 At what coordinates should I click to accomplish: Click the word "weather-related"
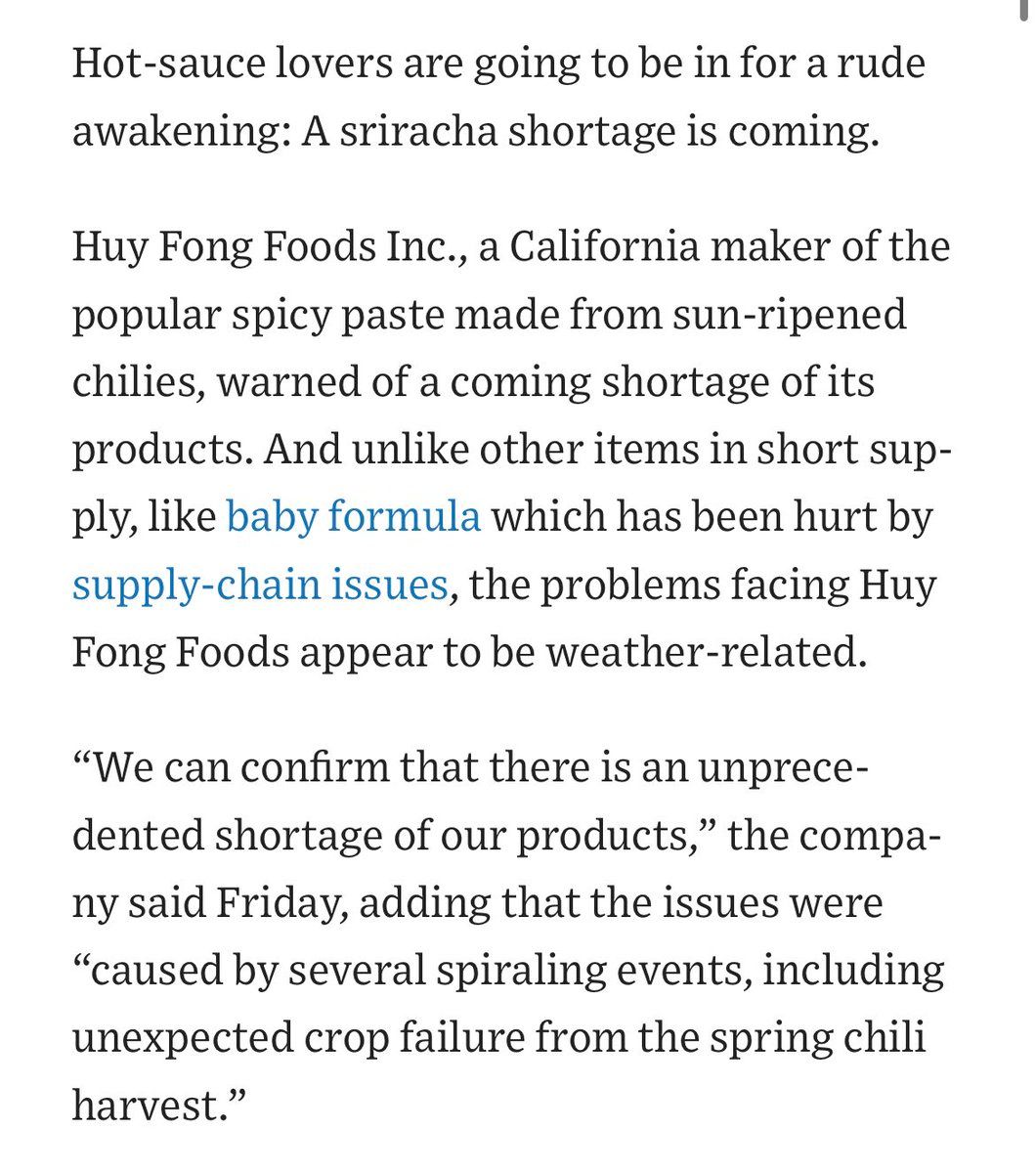705,651
